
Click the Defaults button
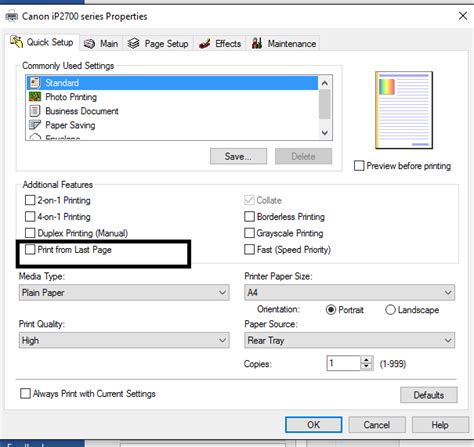pos(429,395)
